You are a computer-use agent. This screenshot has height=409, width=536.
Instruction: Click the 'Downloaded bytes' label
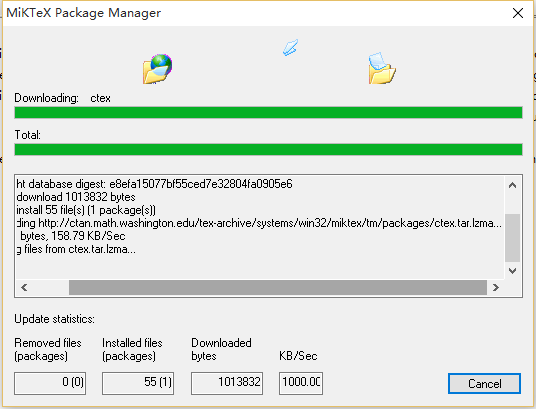[221, 349]
